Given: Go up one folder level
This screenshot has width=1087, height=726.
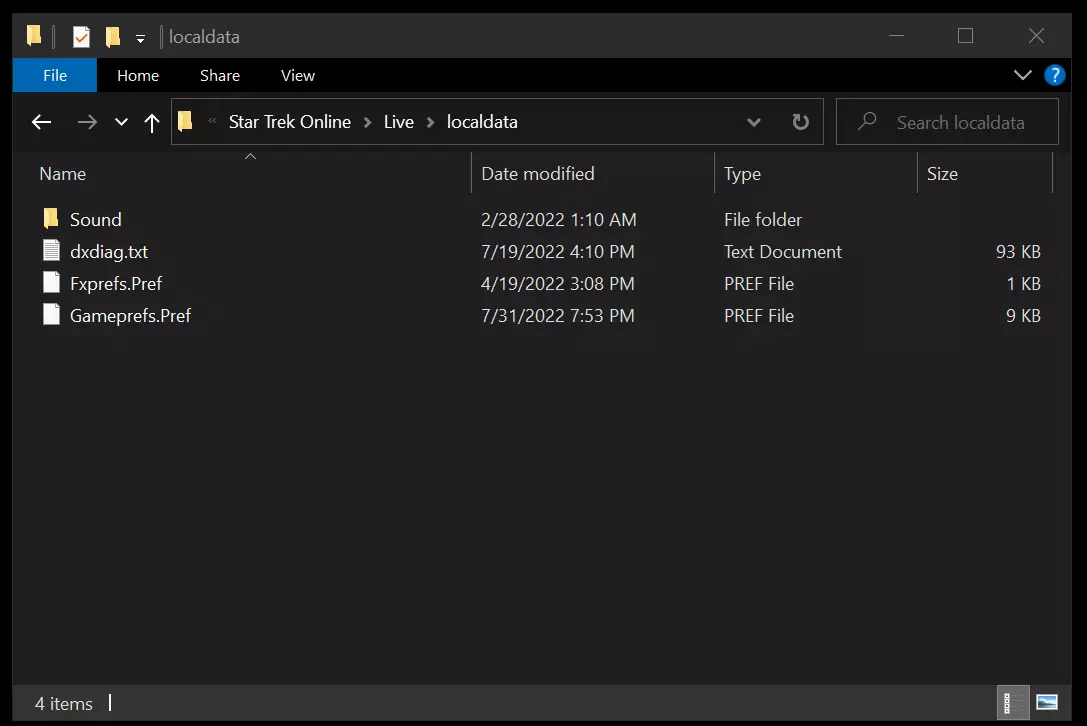Looking at the screenshot, I should [x=152, y=122].
